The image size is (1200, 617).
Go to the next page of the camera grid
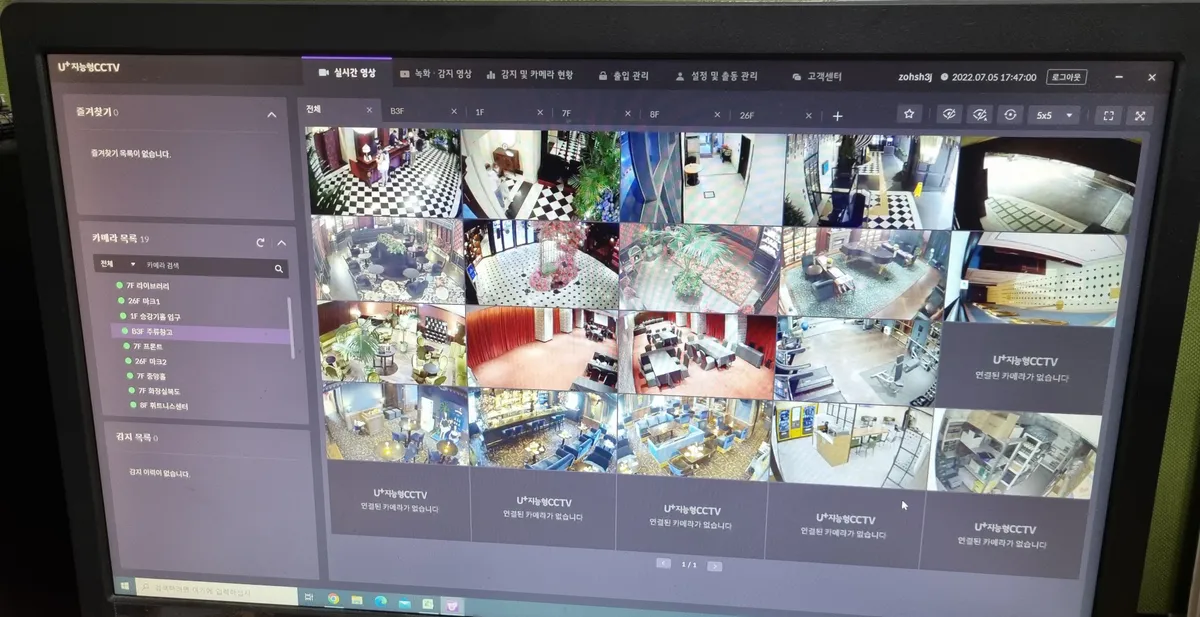[714, 566]
